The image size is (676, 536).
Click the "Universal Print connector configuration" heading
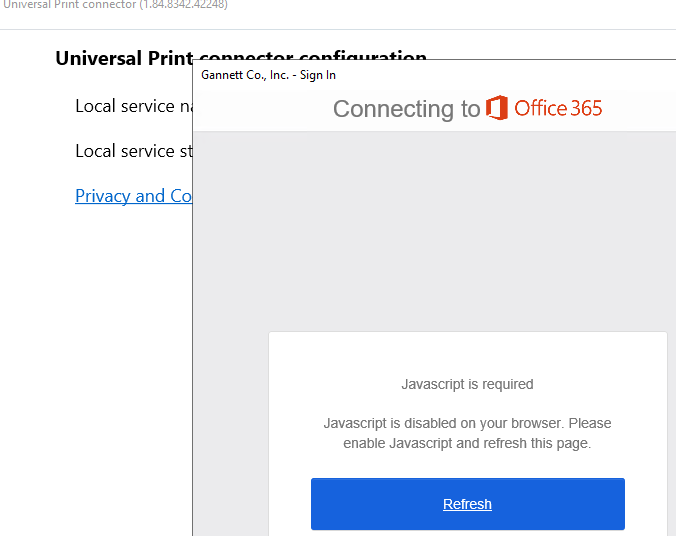pos(241,58)
